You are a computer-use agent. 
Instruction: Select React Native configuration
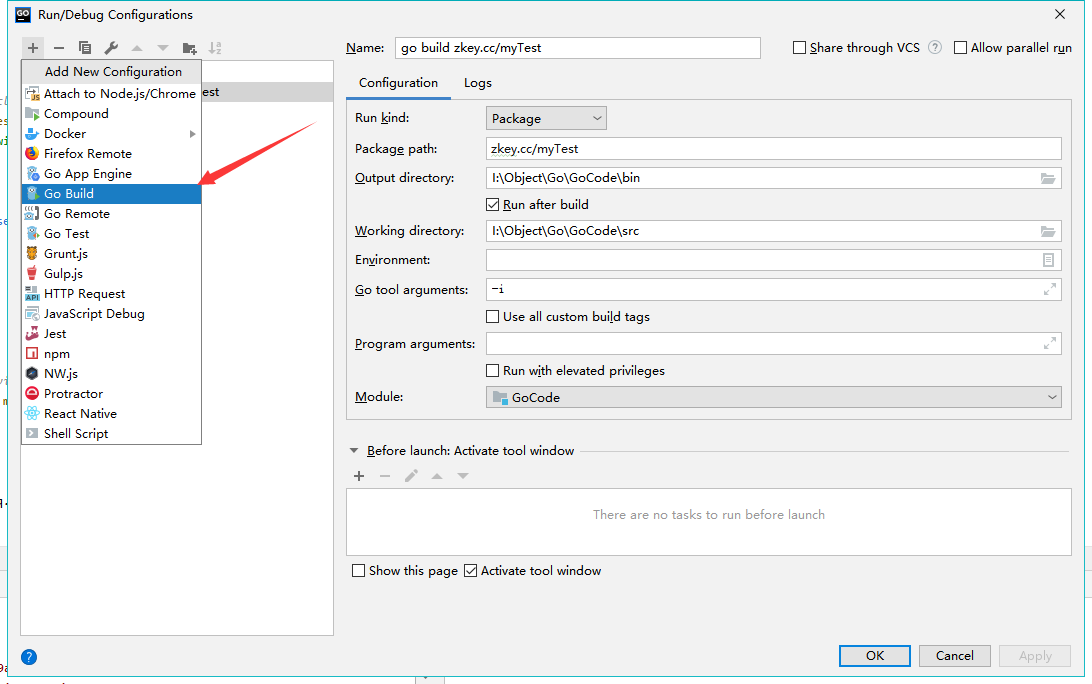[x=111, y=414]
